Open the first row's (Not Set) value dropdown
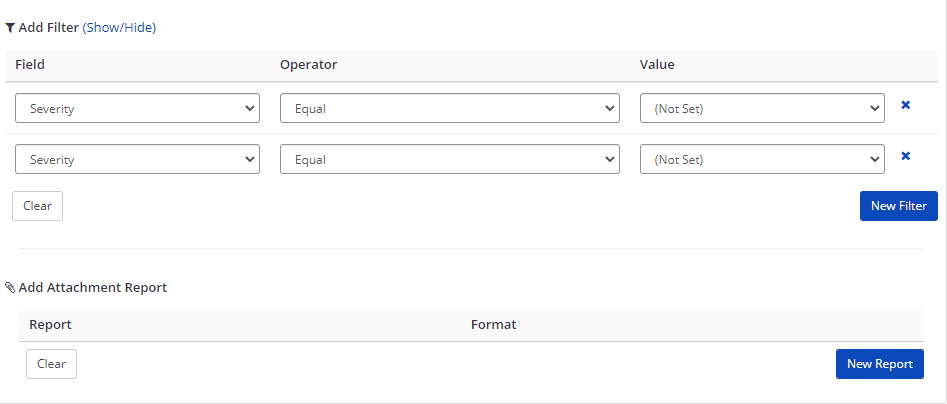This screenshot has height=404, width=947. 761,108
